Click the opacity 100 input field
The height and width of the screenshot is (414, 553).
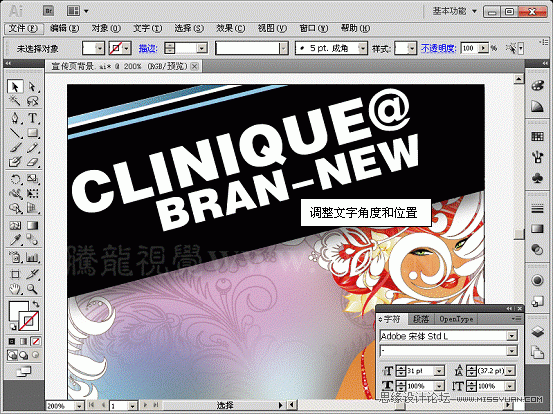[470, 48]
